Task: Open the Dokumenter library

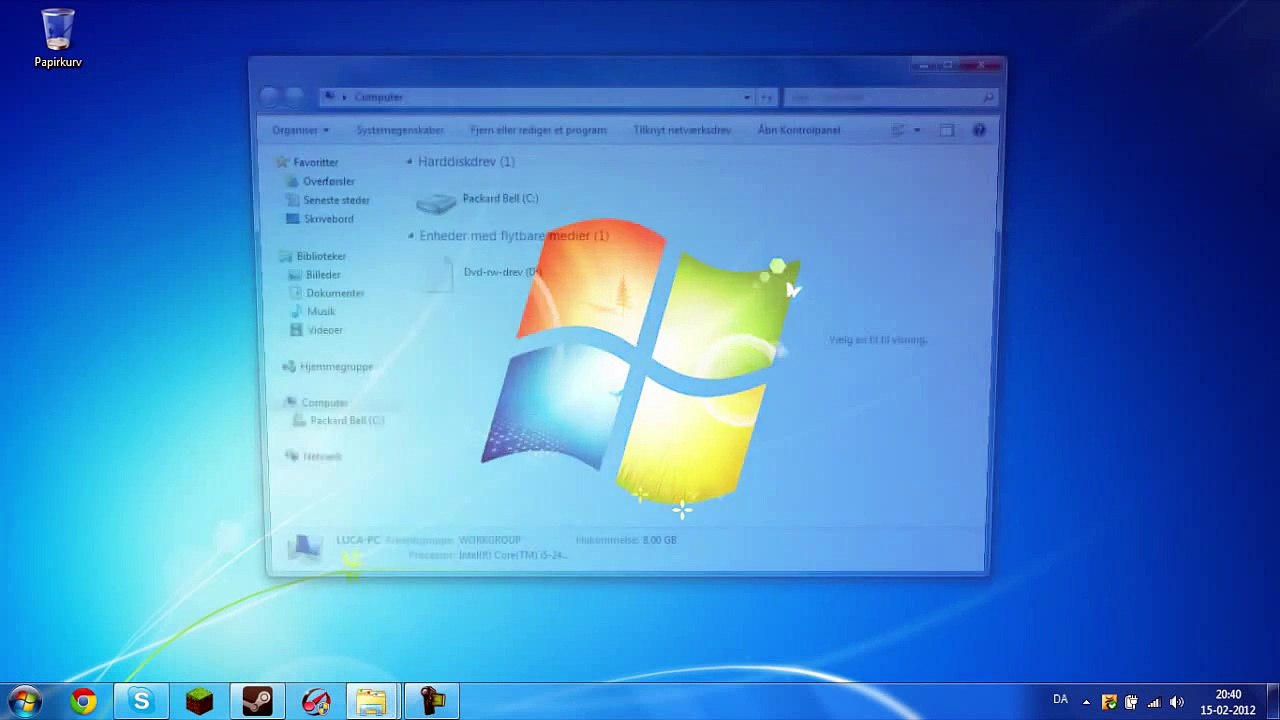Action: coord(335,293)
